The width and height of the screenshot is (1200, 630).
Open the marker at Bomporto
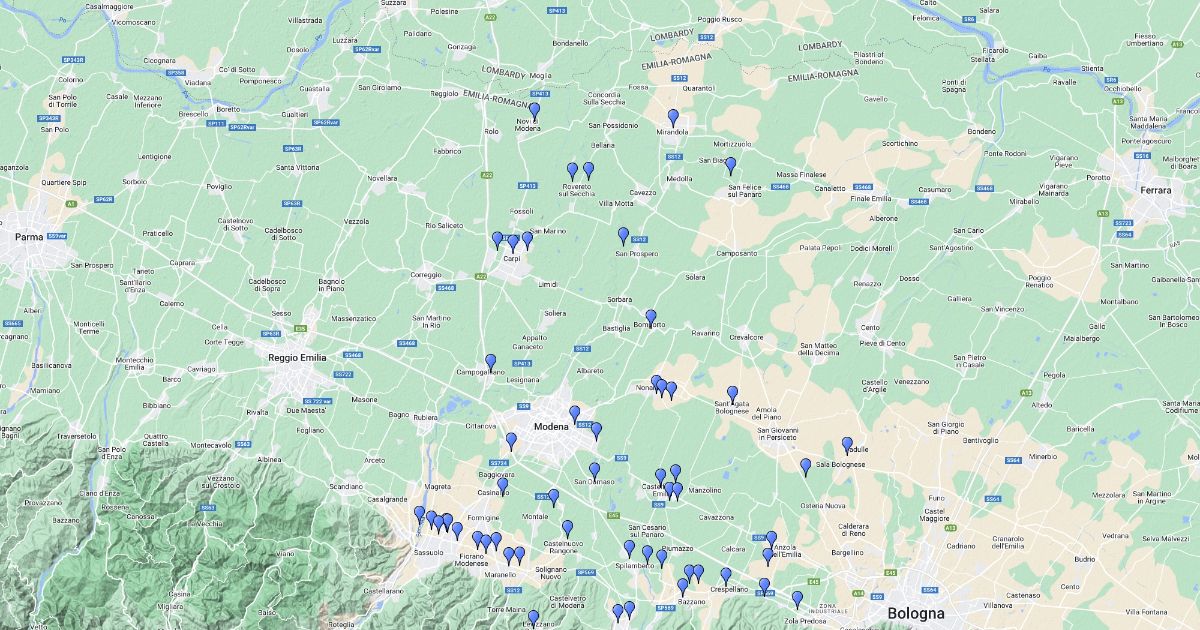(x=650, y=318)
